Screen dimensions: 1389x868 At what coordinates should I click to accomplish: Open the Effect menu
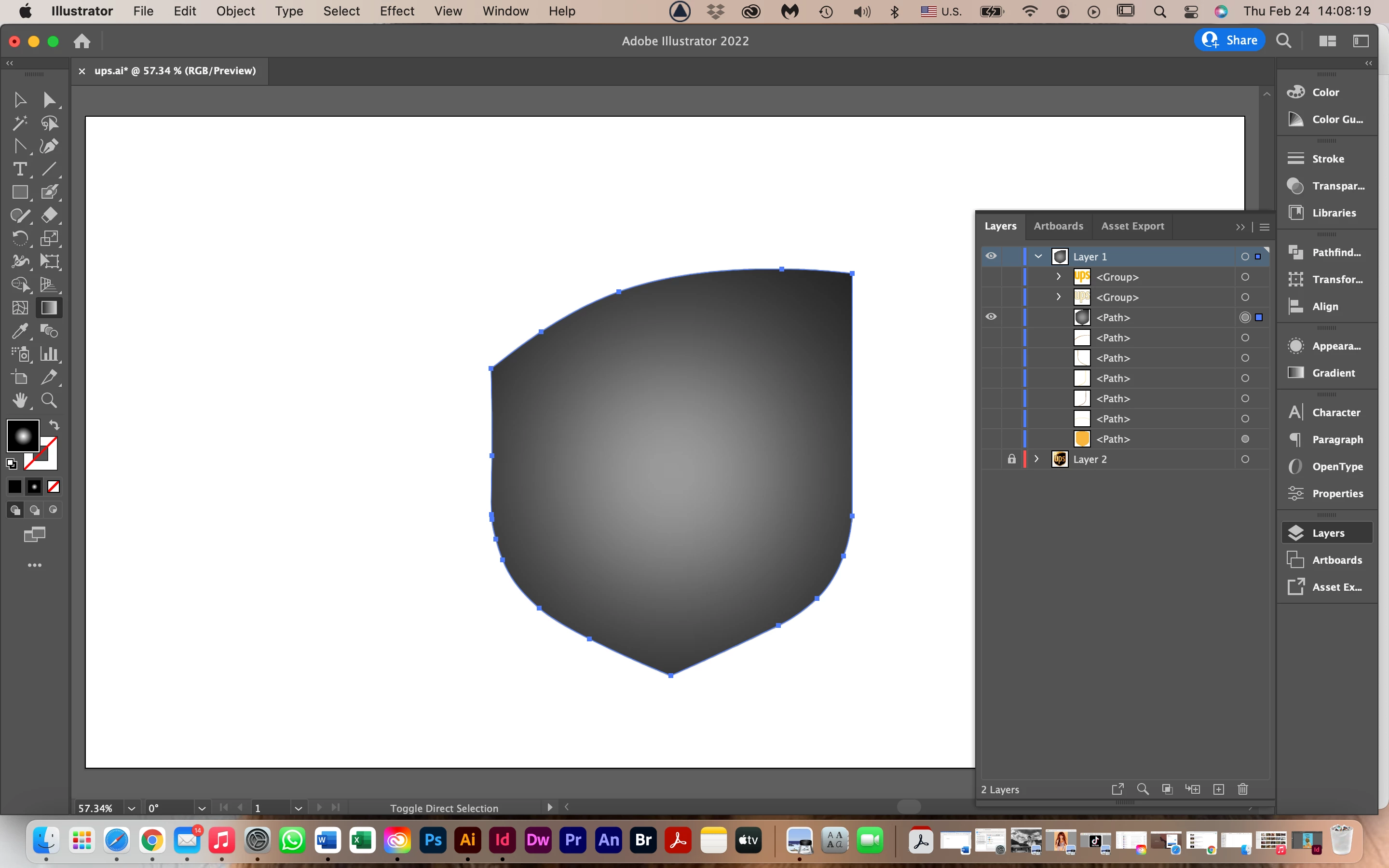coord(396,11)
